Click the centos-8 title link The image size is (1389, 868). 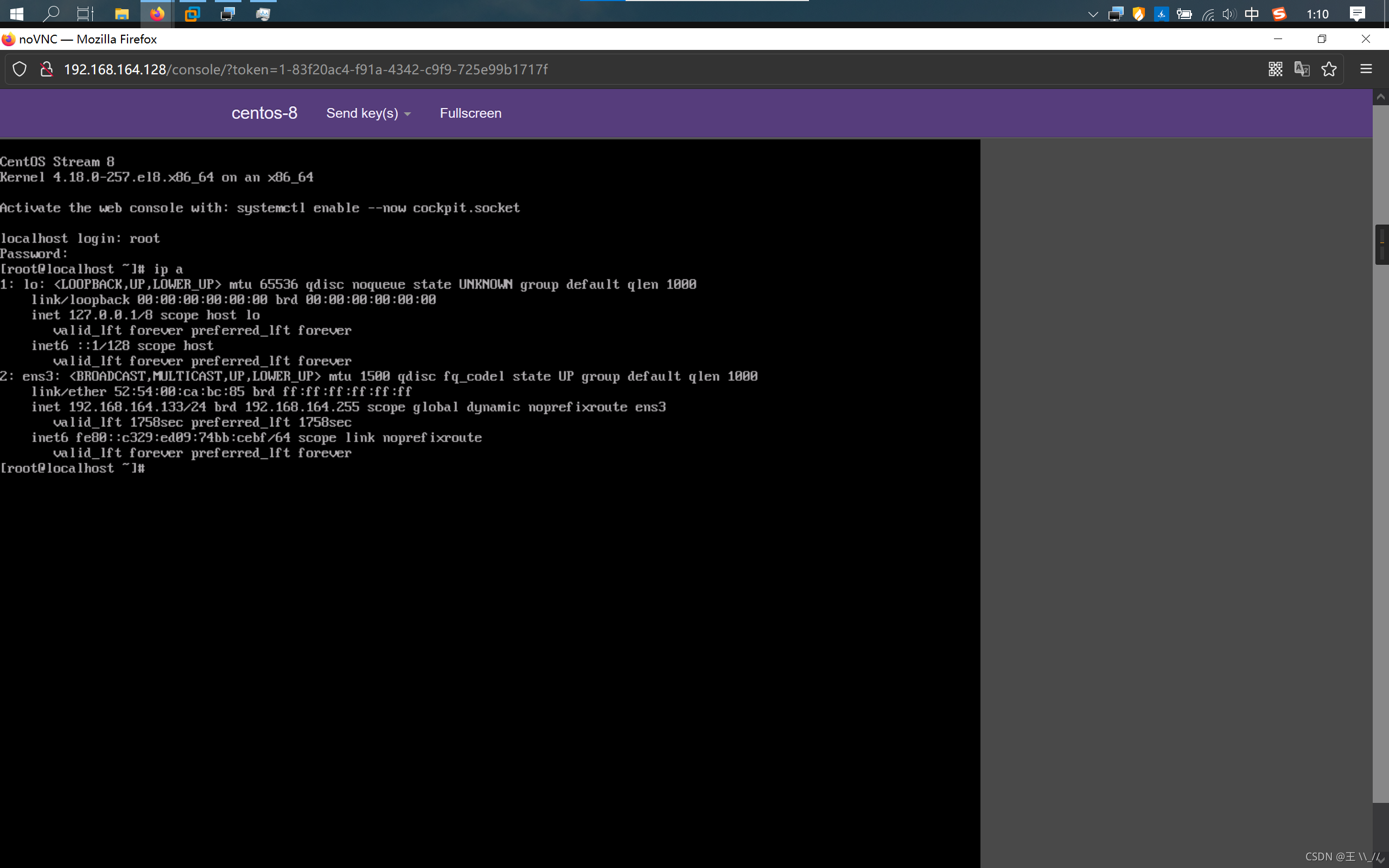pos(265,113)
